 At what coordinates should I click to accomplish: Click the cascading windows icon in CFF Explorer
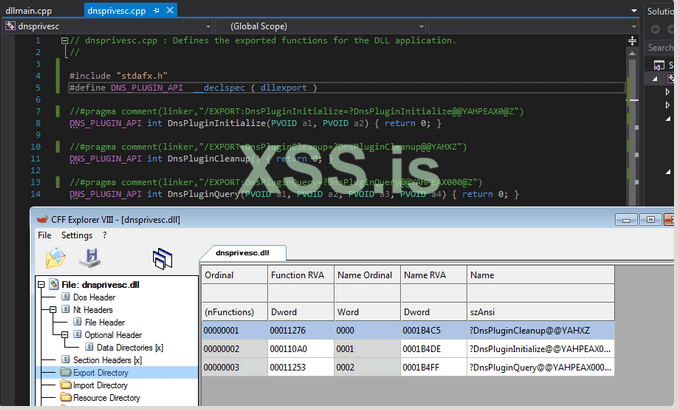point(163,259)
